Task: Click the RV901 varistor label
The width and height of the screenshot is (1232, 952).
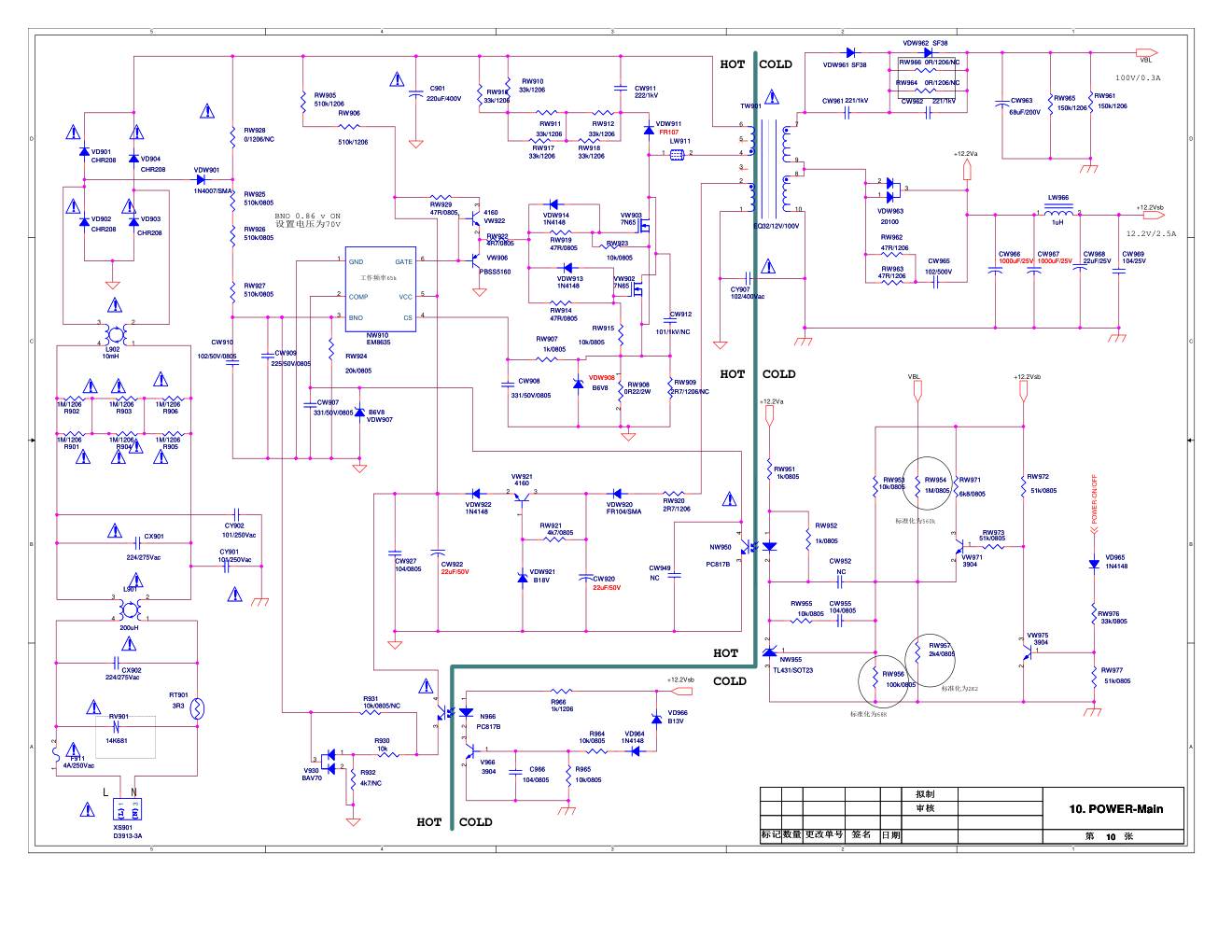Action: (119, 717)
